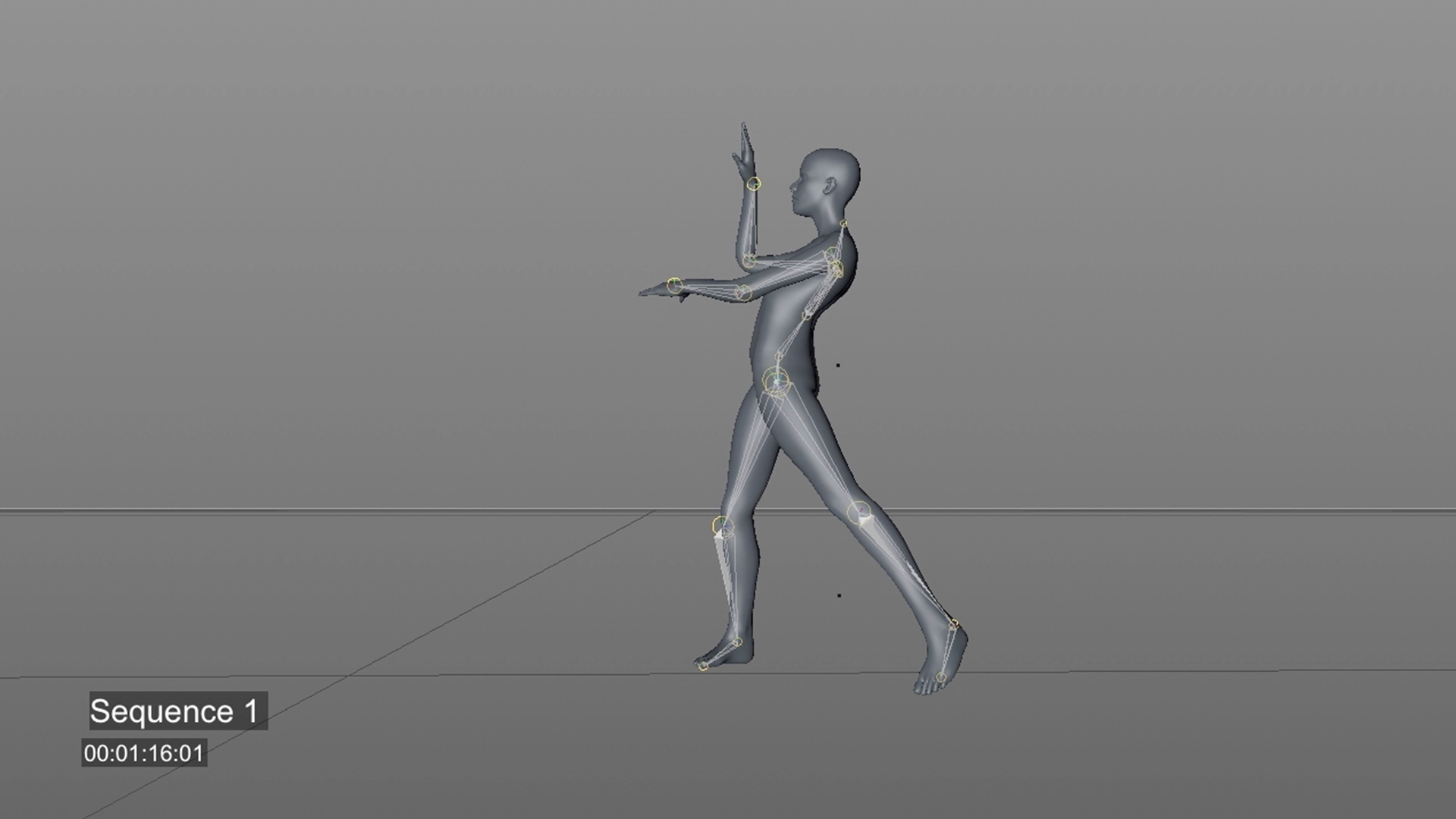
Task: Click the raised arm's elbow joint
Action: [749, 261]
